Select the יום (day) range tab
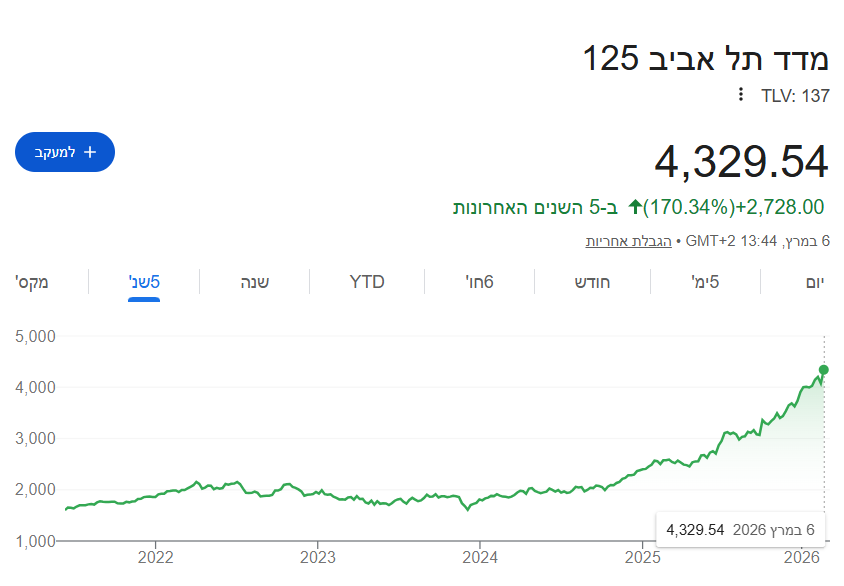Viewport: 844px width, 586px height. point(815,282)
